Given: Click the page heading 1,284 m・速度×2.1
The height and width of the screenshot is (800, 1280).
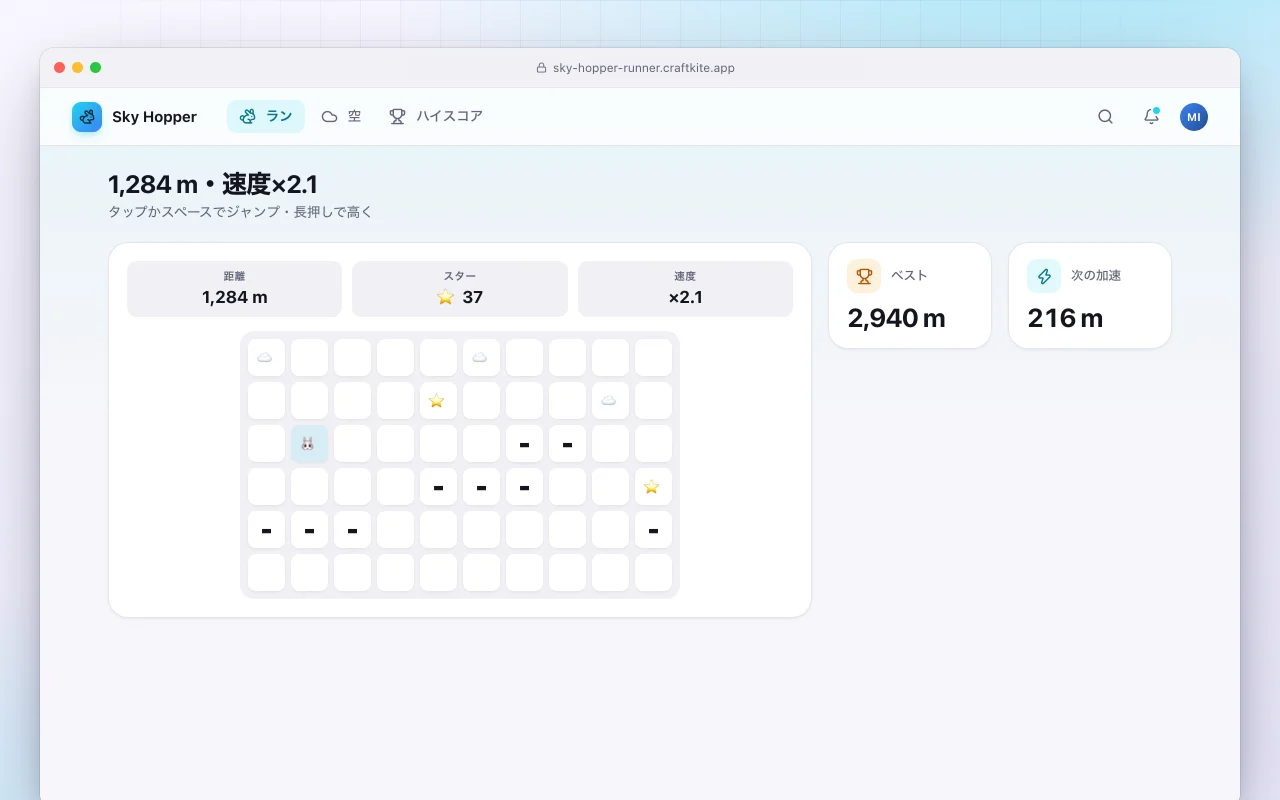Looking at the screenshot, I should point(213,184).
